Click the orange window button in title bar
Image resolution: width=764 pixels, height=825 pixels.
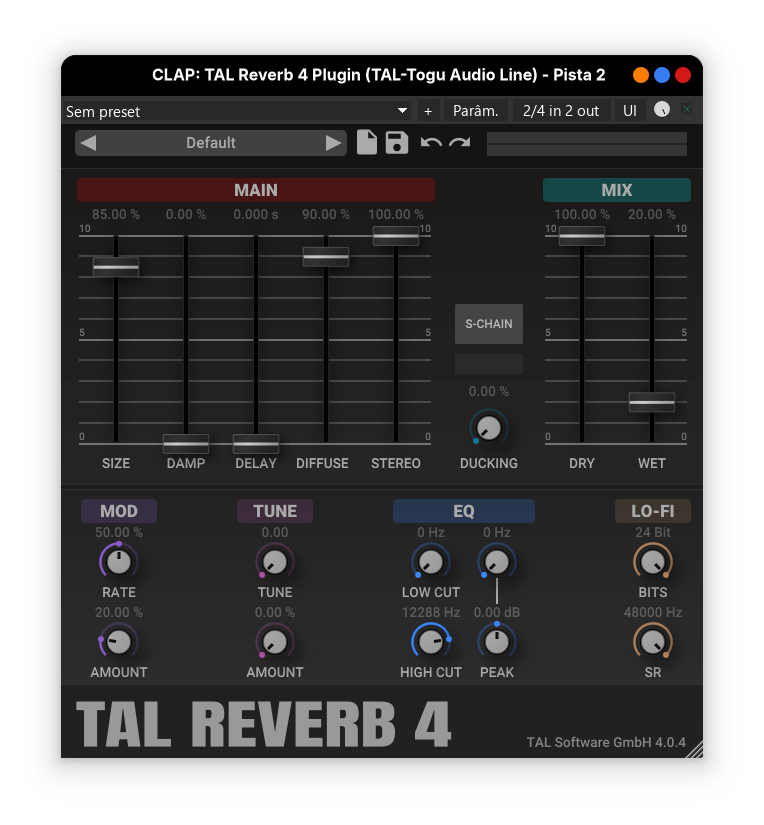tap(640, 75)
